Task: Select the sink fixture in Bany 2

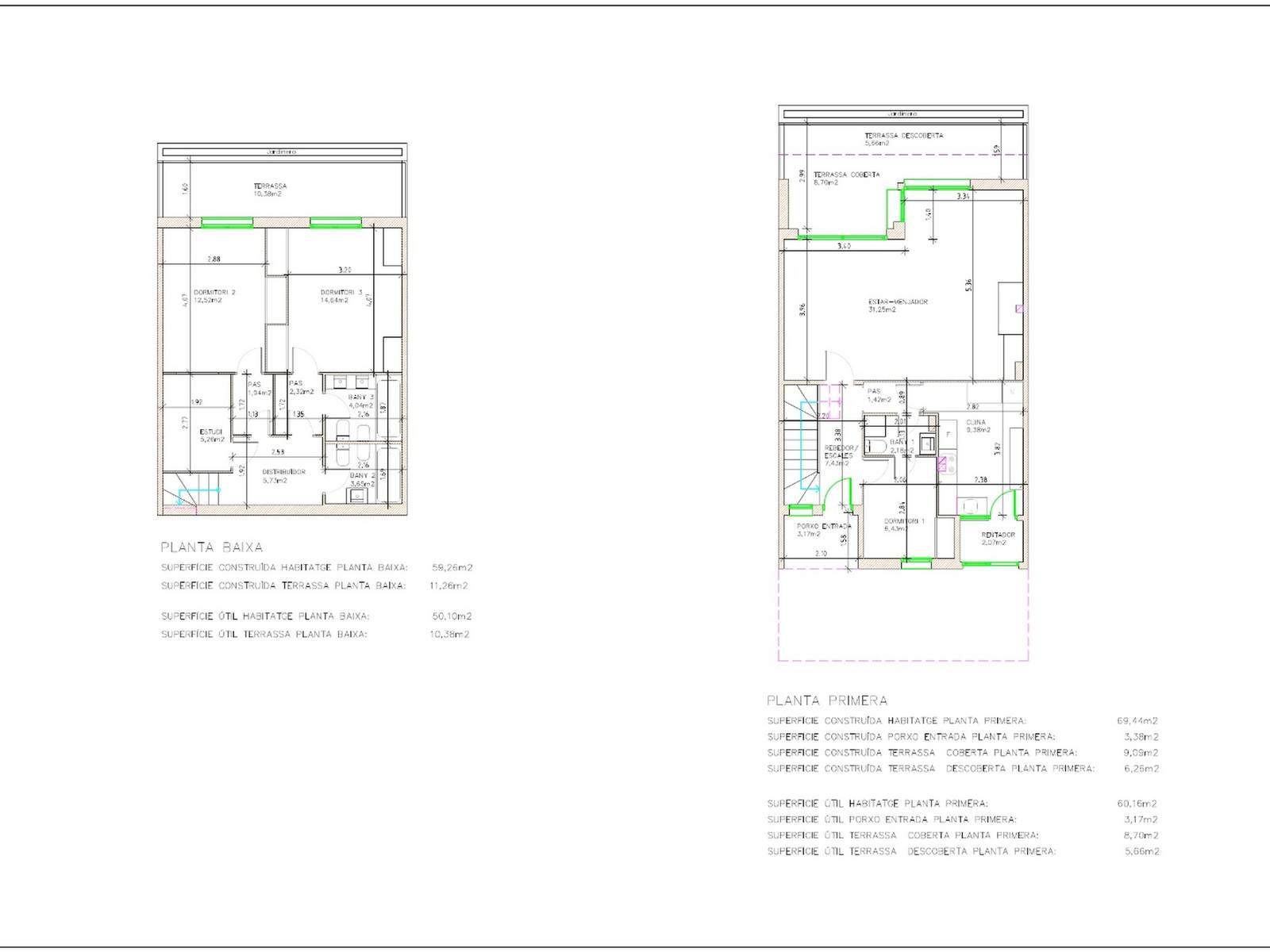Action: click(357, 496)
